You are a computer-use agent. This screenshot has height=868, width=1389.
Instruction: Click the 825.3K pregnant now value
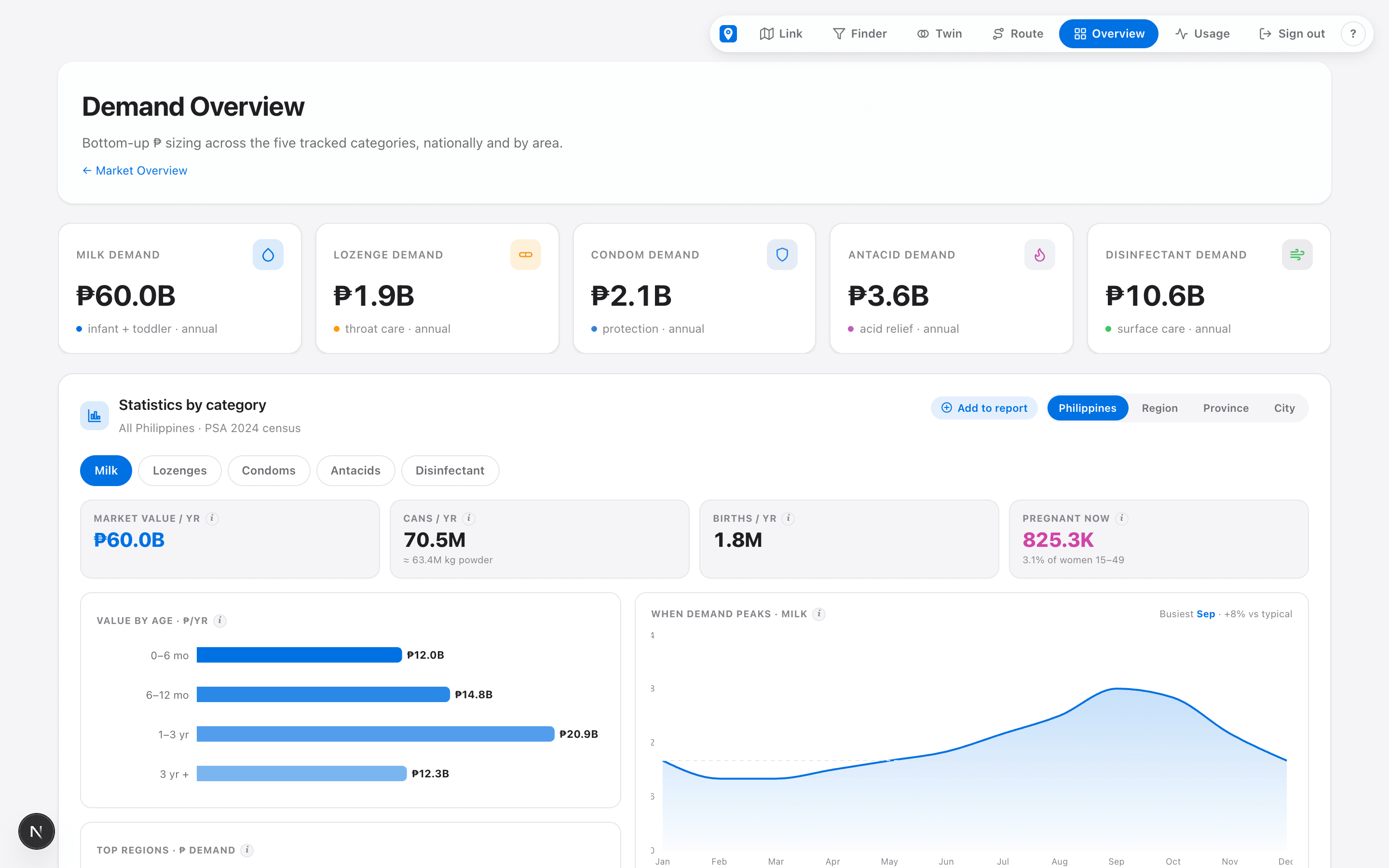click(x=1058, y=540)
